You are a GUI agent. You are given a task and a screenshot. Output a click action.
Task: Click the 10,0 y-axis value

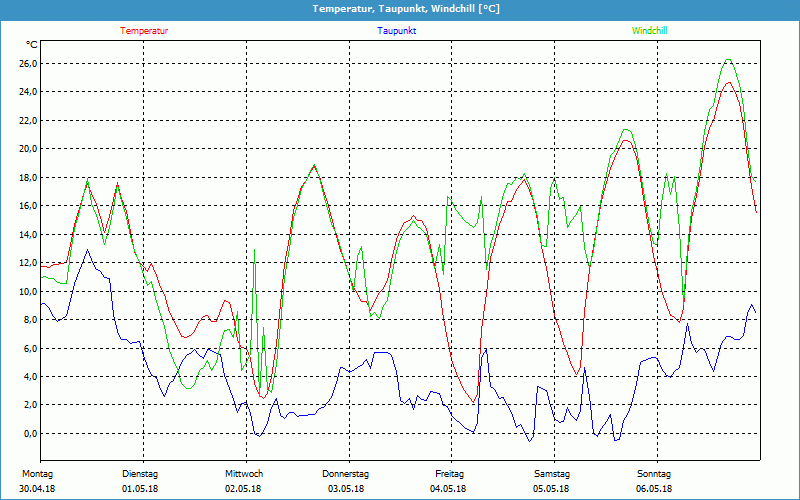pos(28,291)
